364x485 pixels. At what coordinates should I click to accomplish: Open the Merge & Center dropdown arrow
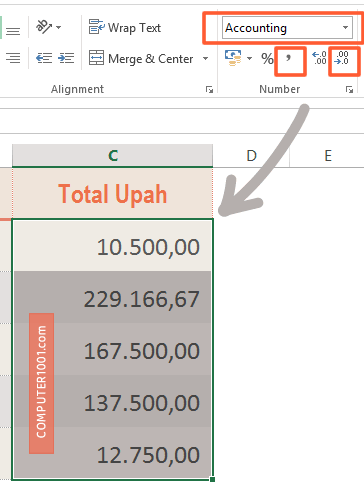point(206,59)
